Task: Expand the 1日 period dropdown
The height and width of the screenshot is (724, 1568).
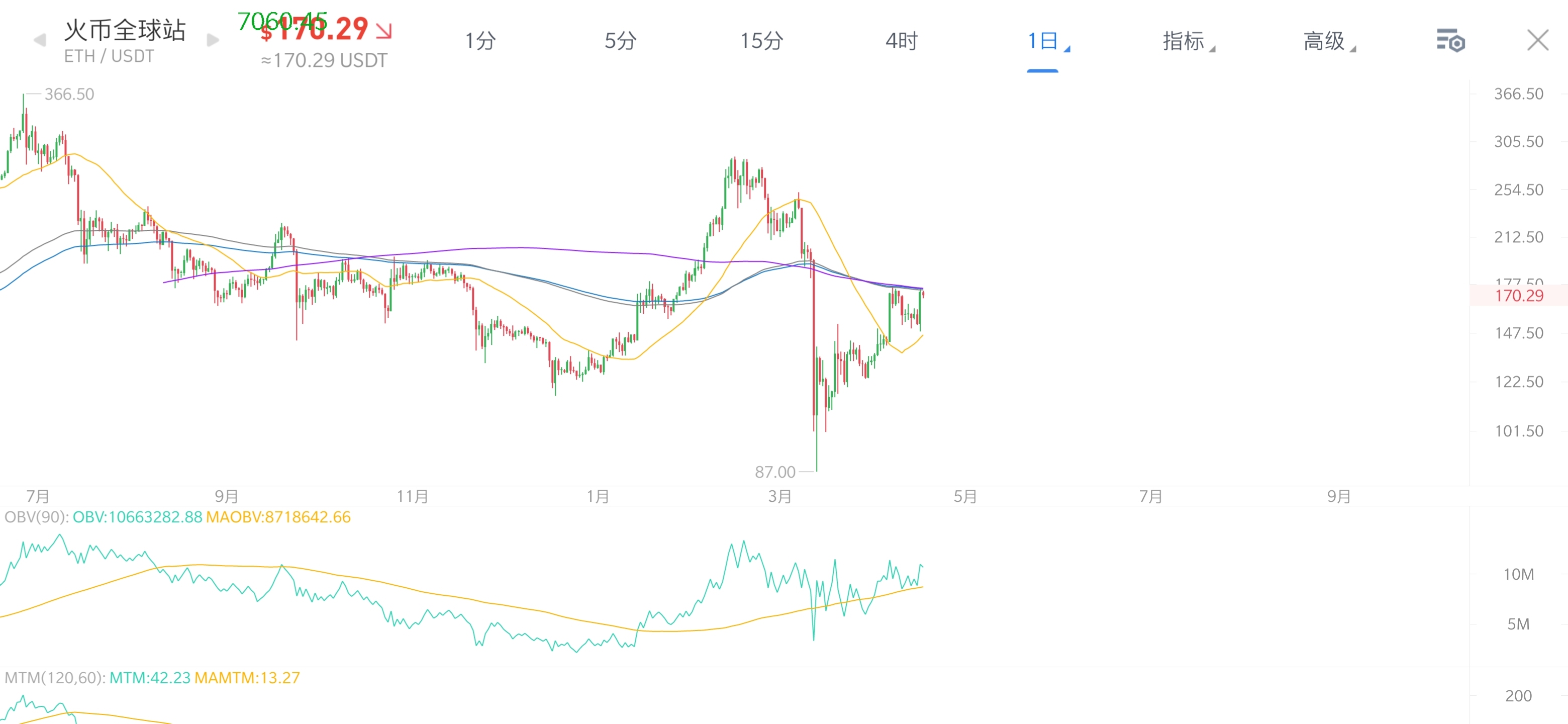Action: [1047, 41]
